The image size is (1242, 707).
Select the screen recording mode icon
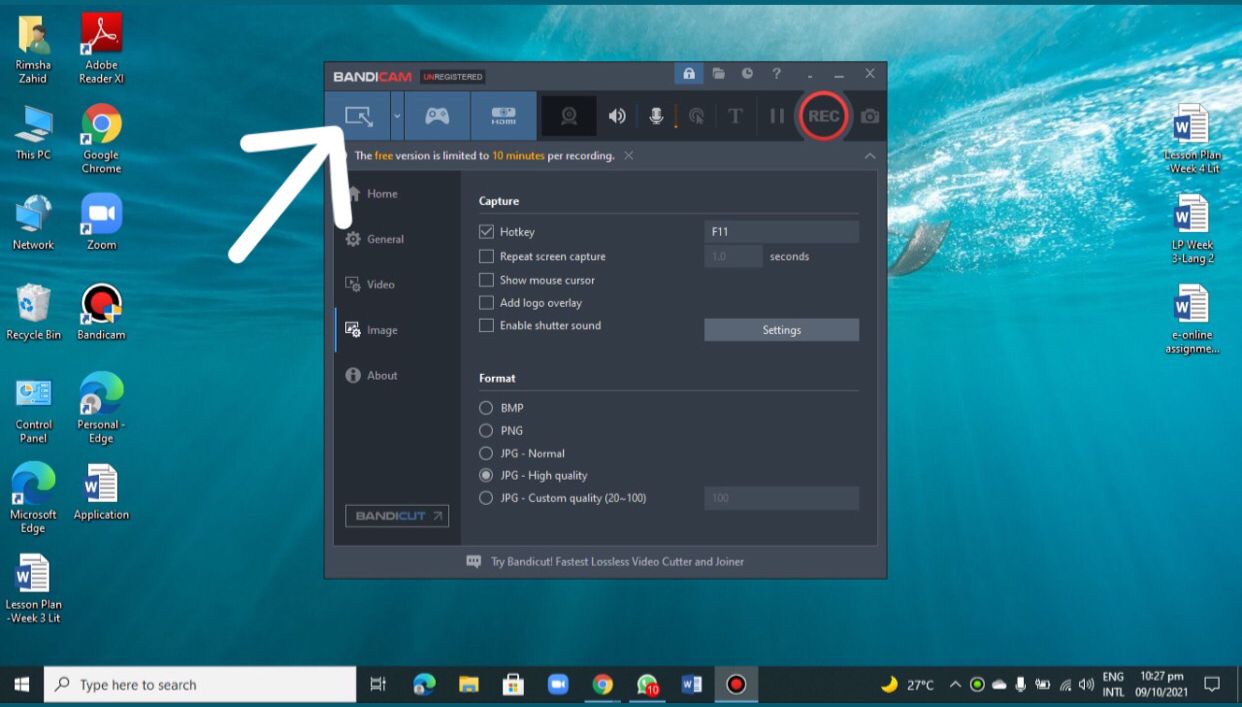[x=358, y=116]
